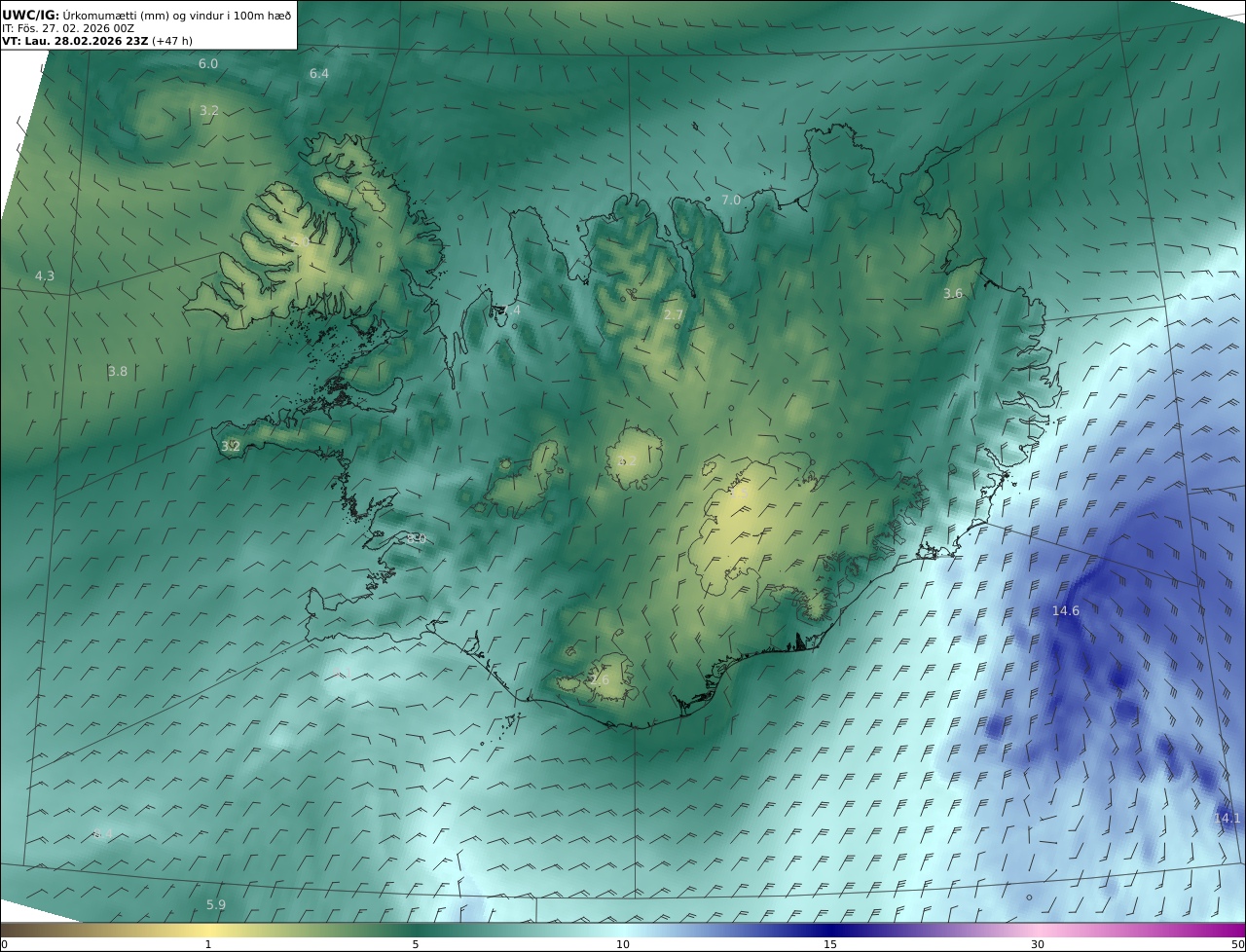Screen dimensions: 1246x952
Task: Click the color scale label 10
Action: (x=623, y=944)
